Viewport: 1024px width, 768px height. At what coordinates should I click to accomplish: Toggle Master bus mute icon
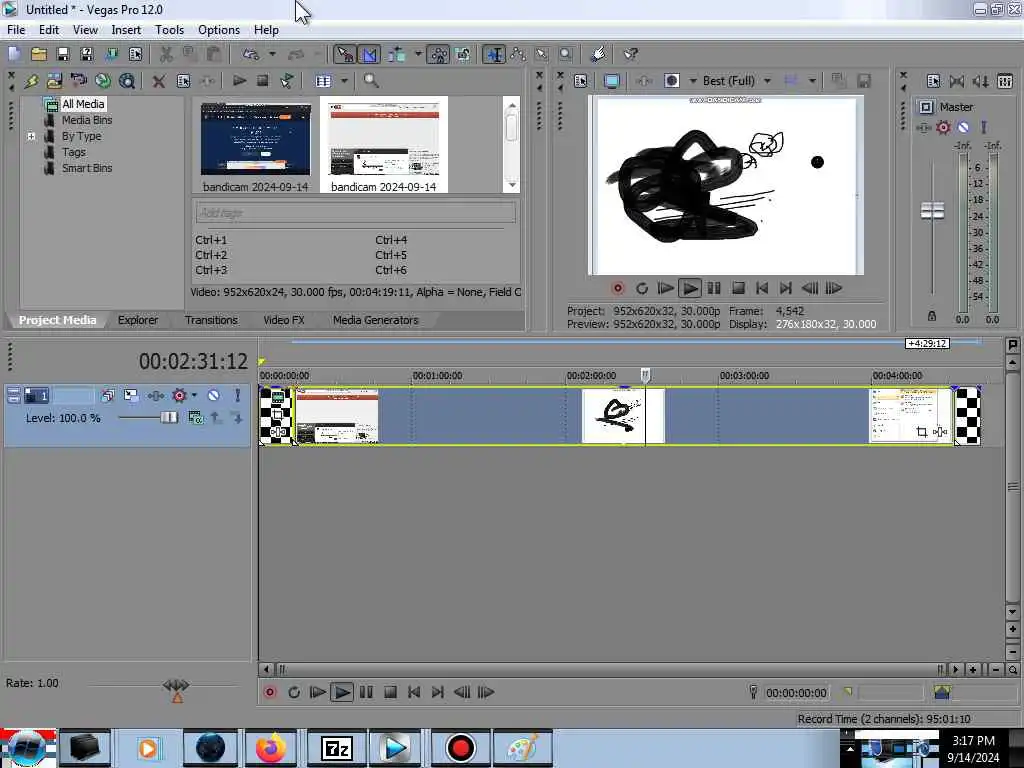pos(963,127)
